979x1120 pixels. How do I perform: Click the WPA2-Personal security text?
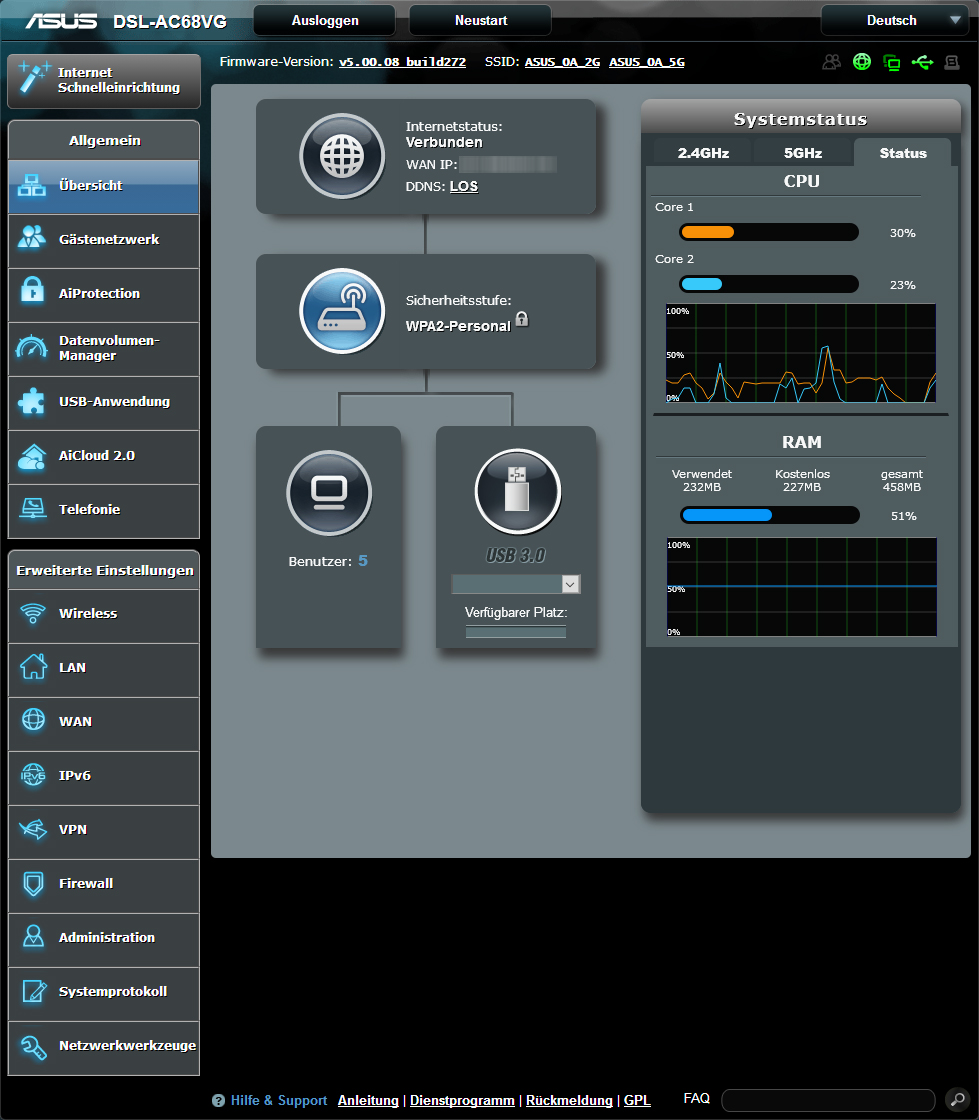coord(458,326)
